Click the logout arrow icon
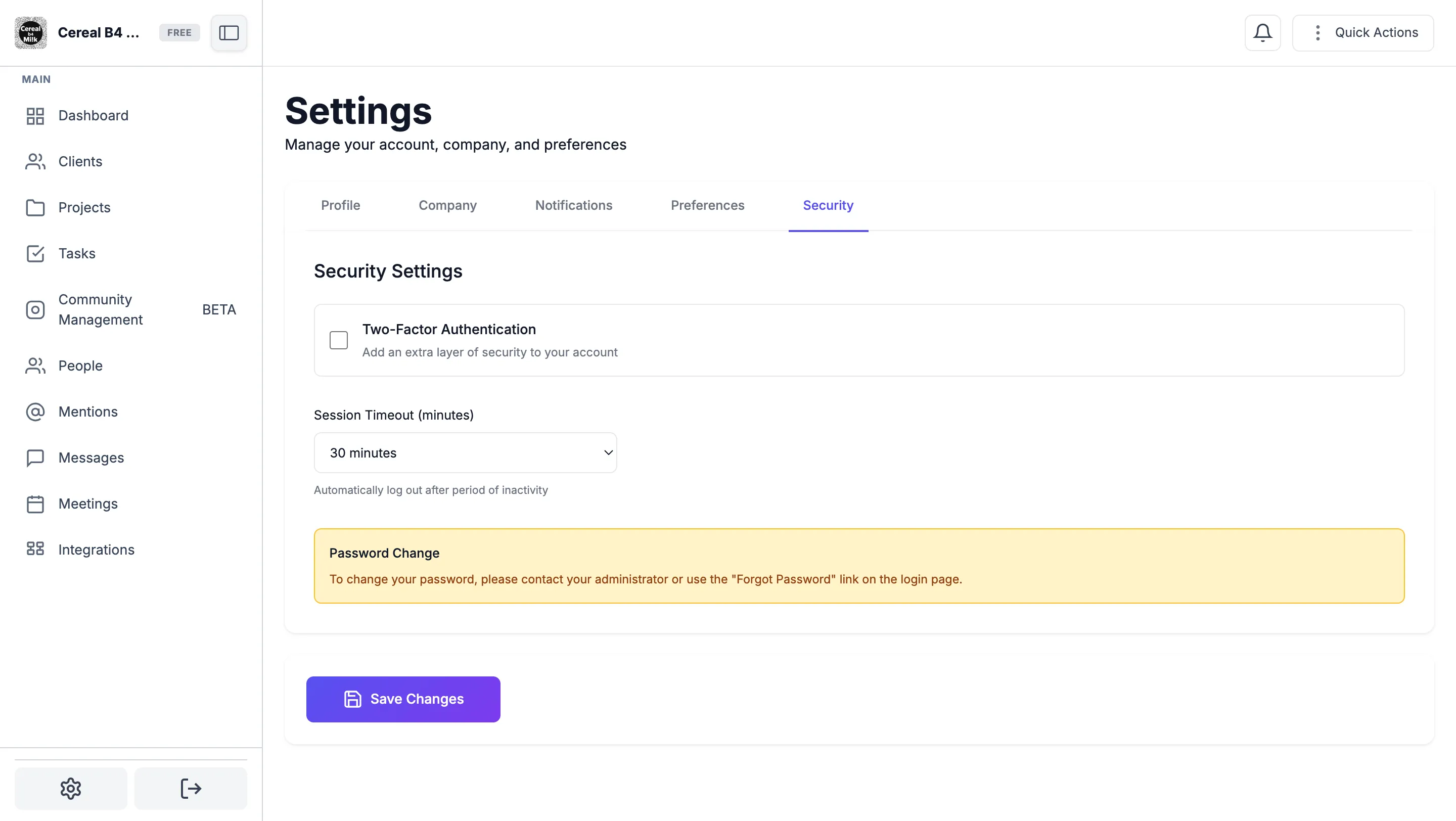 pos(191,788)
